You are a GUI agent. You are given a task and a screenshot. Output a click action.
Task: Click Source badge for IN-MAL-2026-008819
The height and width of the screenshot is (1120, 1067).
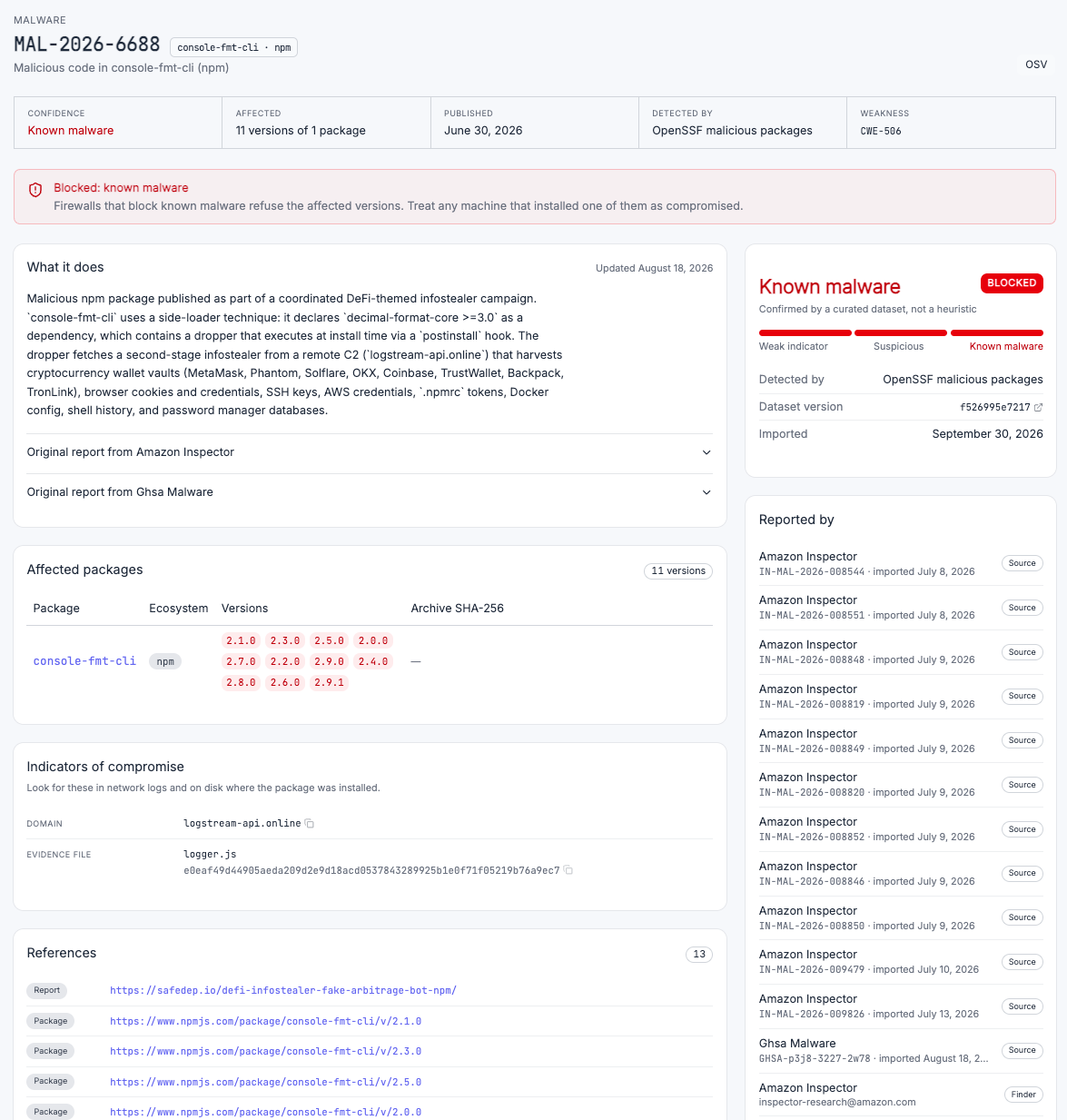(1023, 696)
